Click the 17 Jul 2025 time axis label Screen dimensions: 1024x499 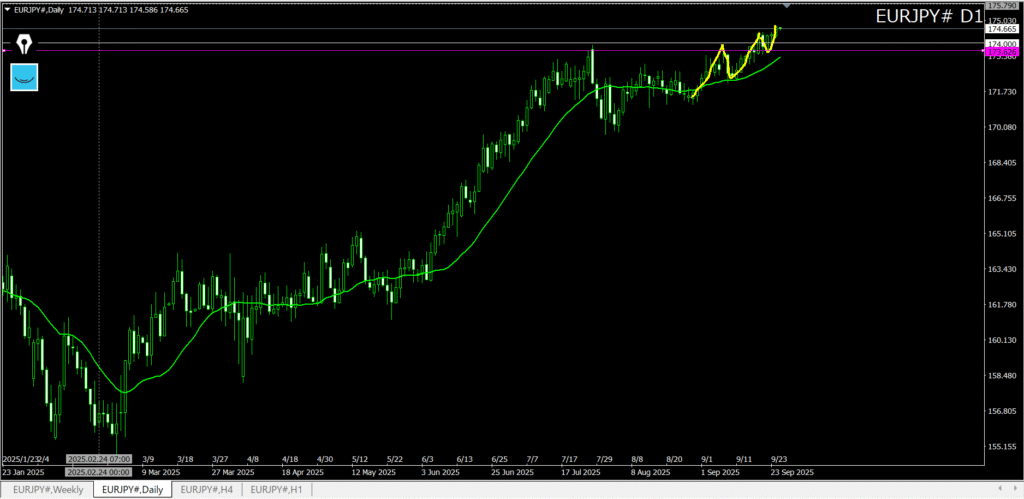pyautogui.click(x=581, y=471)
